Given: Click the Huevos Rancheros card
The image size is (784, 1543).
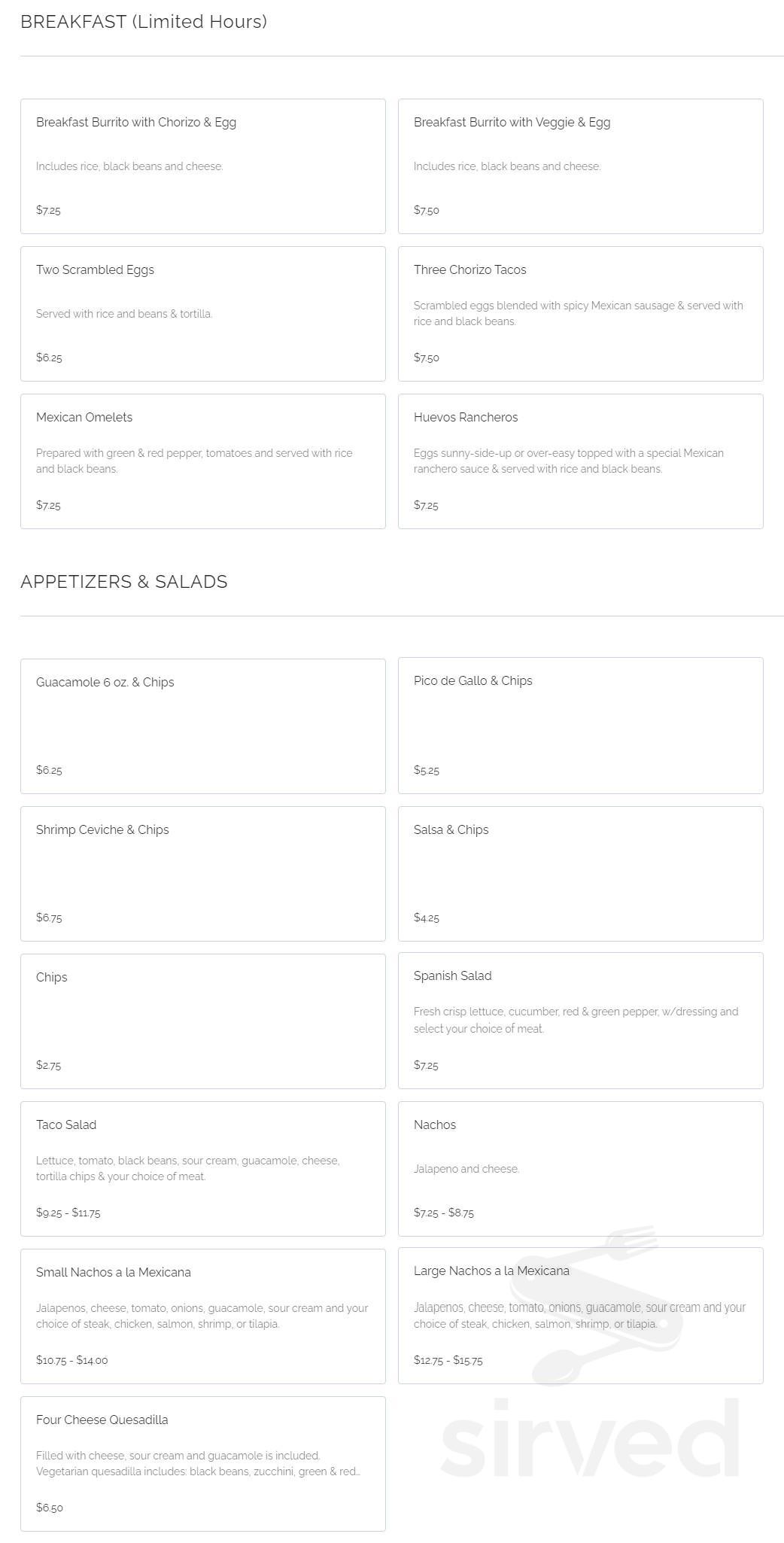Looking at the screenshot, I should [x=580, y=461].
